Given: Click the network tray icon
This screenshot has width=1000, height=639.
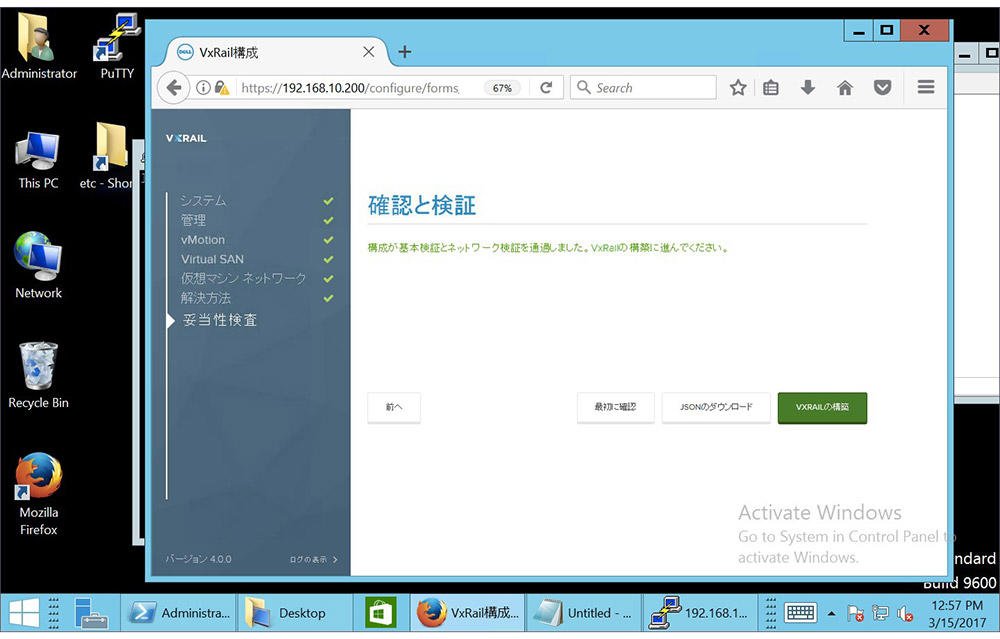Looking at the screenshot, I should click(880, 613).
